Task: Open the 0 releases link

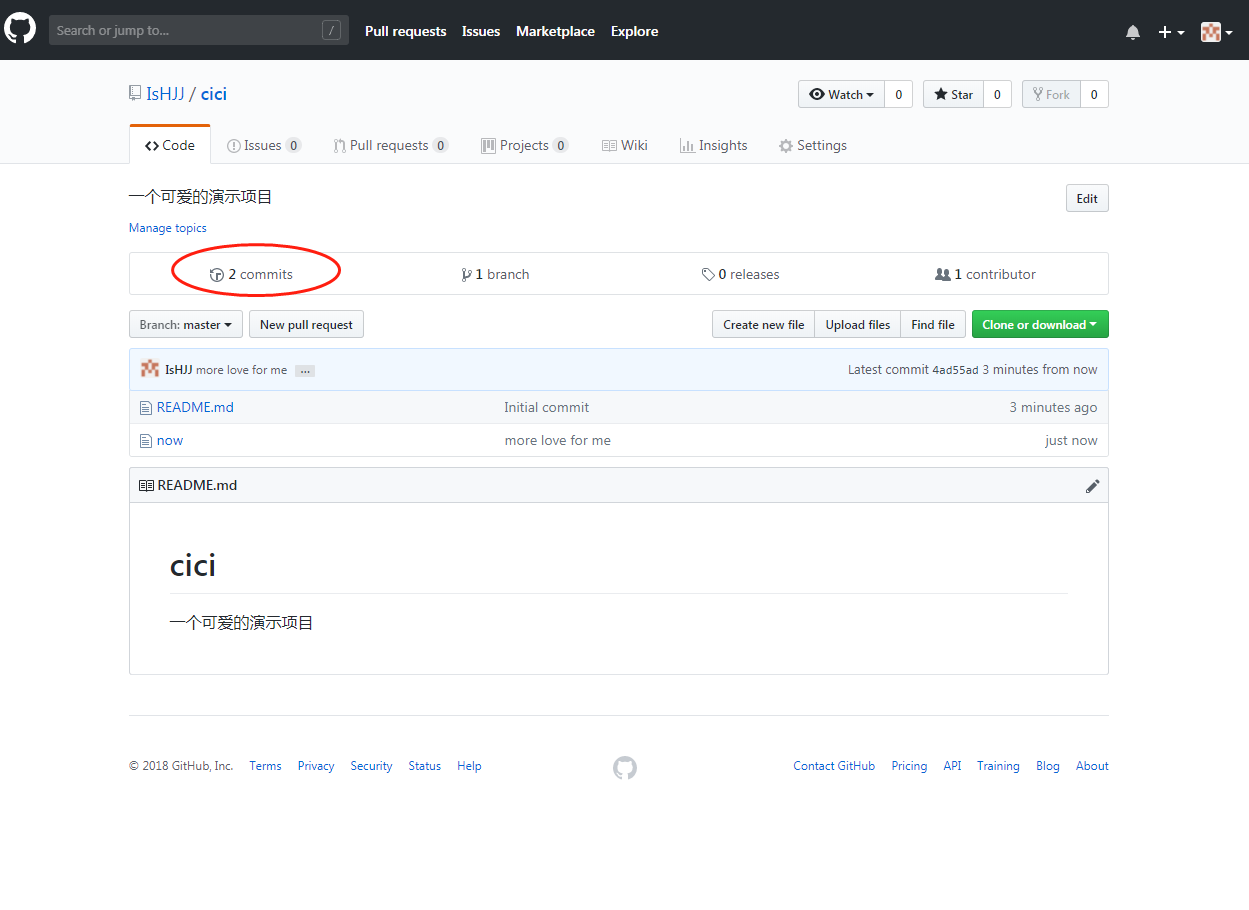Action: [741, 274]
